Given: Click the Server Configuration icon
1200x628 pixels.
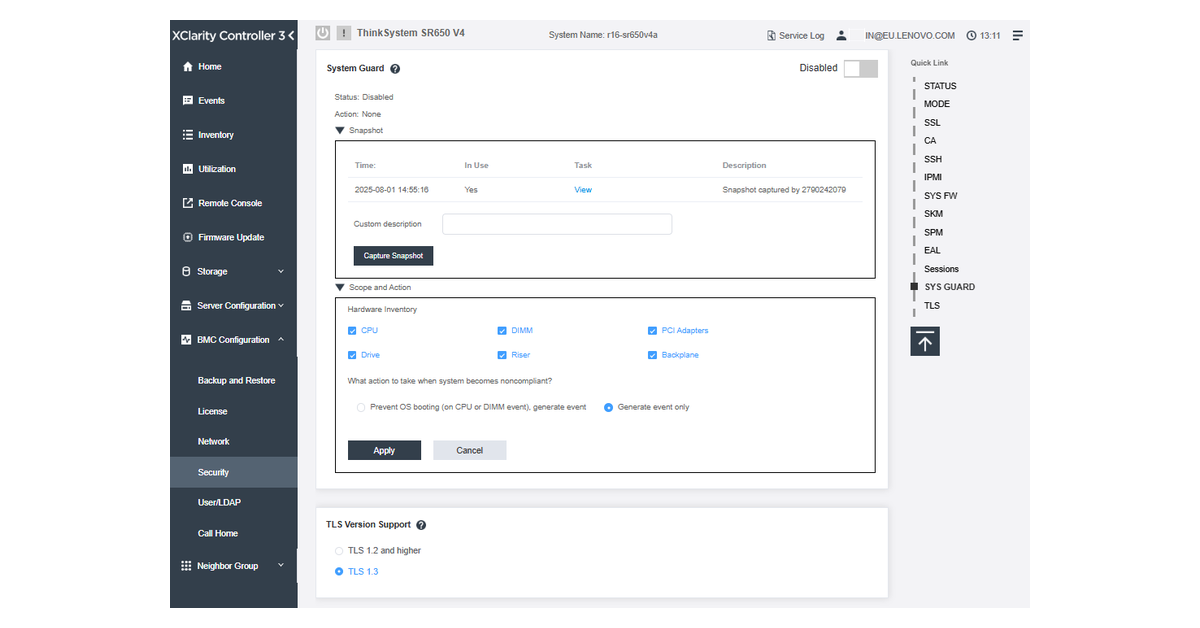Looking at the screenshot, I should [187, 306].
